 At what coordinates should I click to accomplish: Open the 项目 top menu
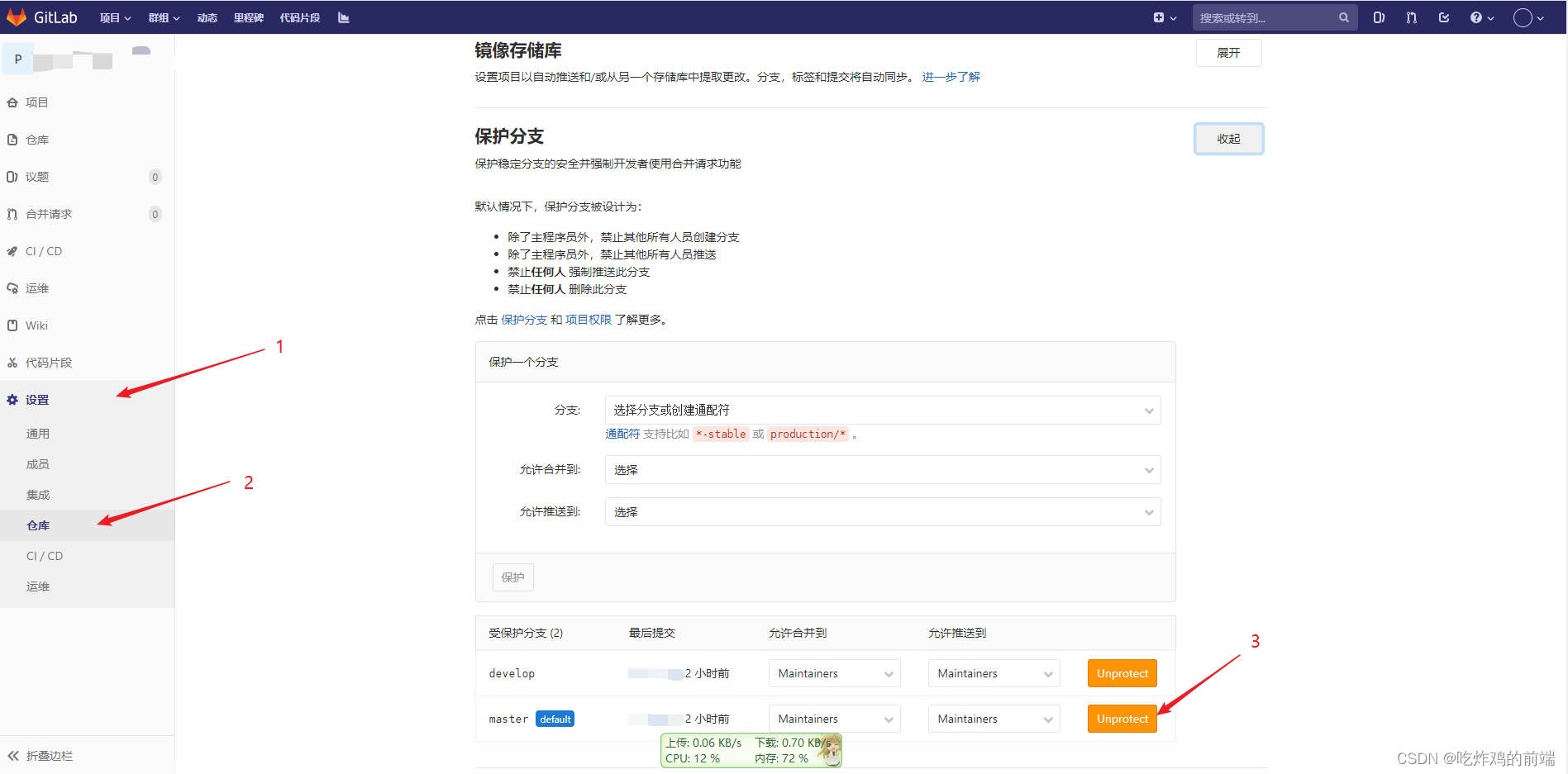[x=116, y=17]
